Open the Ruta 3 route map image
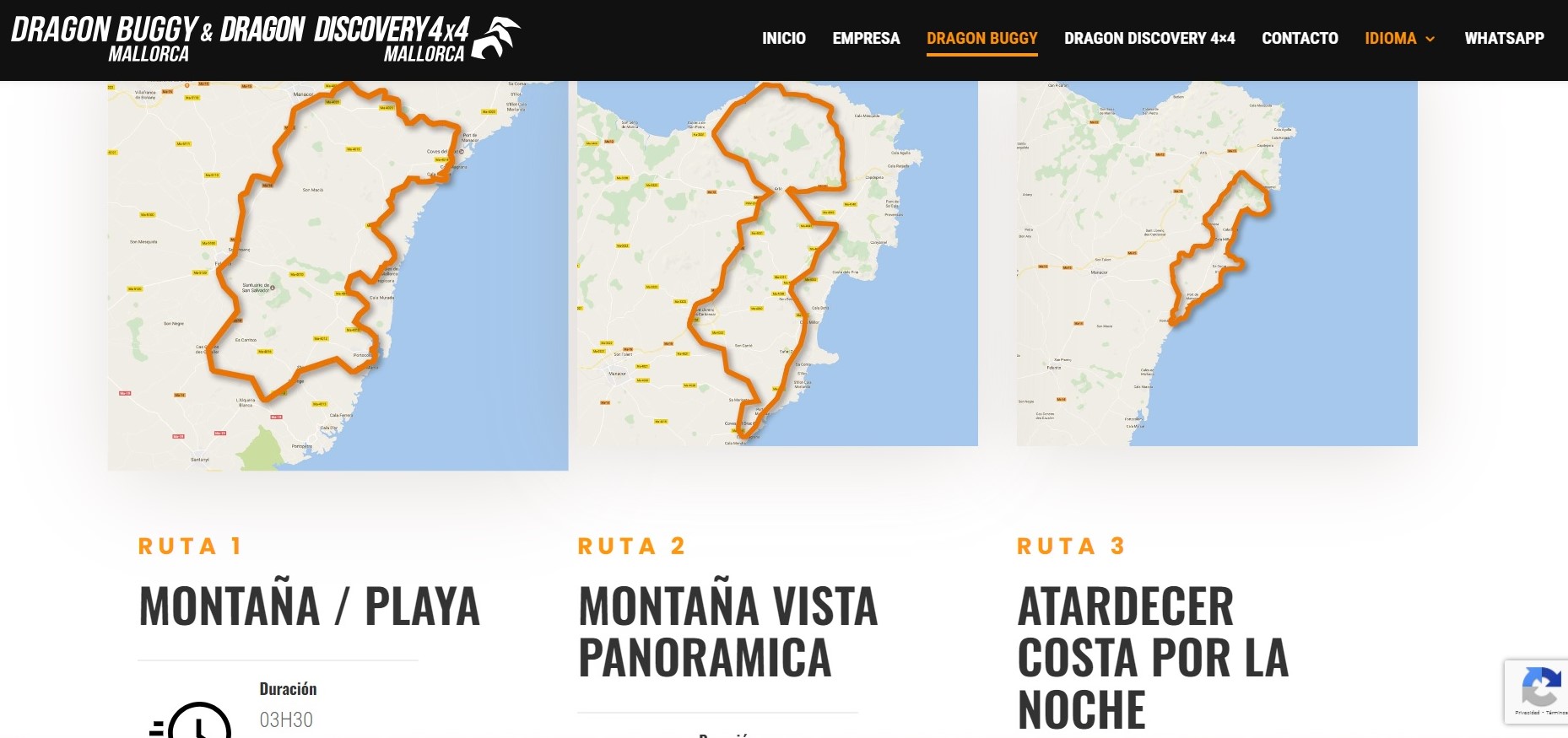This screenshot has width=1568, height=738. pos(1217,263)
